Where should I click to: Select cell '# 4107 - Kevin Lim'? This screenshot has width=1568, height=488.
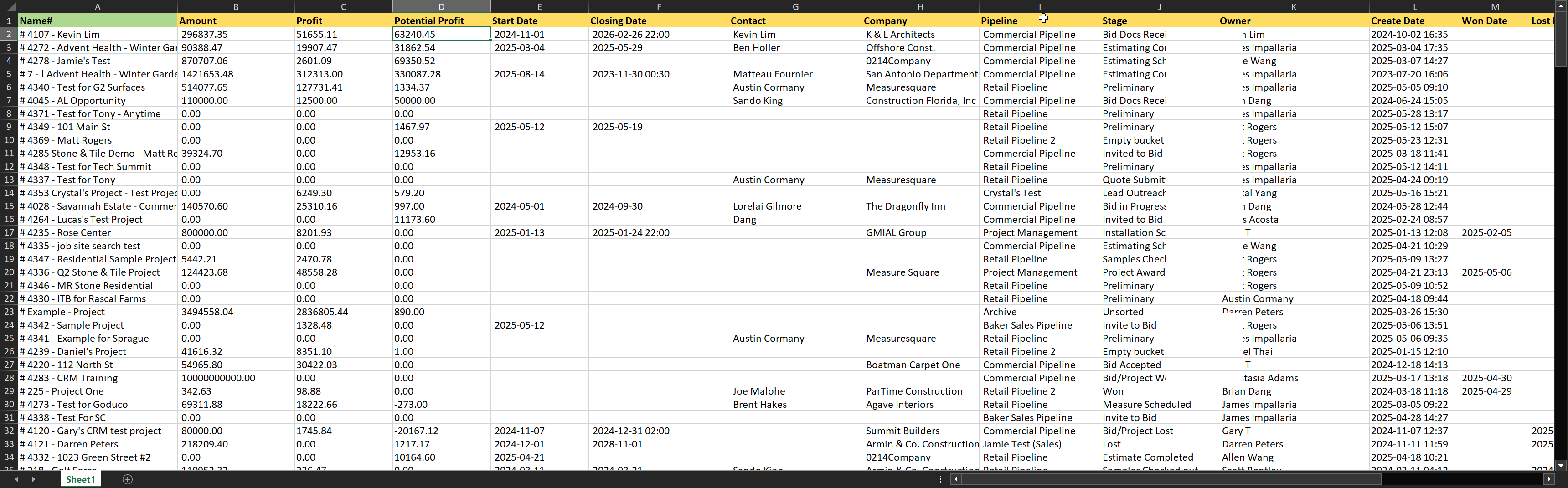point(98,35)
